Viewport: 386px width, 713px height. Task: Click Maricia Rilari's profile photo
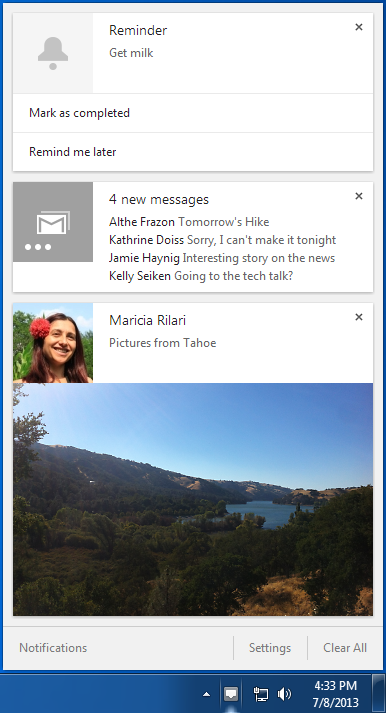click(x=53, y=343)
